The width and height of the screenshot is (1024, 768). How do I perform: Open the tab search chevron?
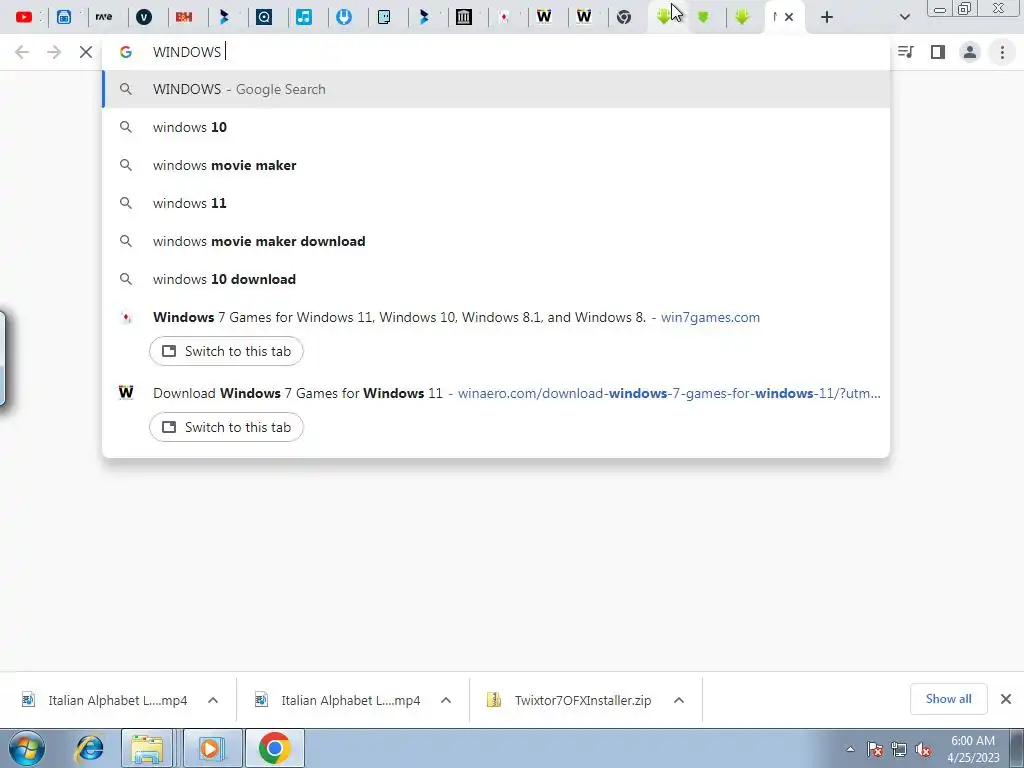(904, 17)
